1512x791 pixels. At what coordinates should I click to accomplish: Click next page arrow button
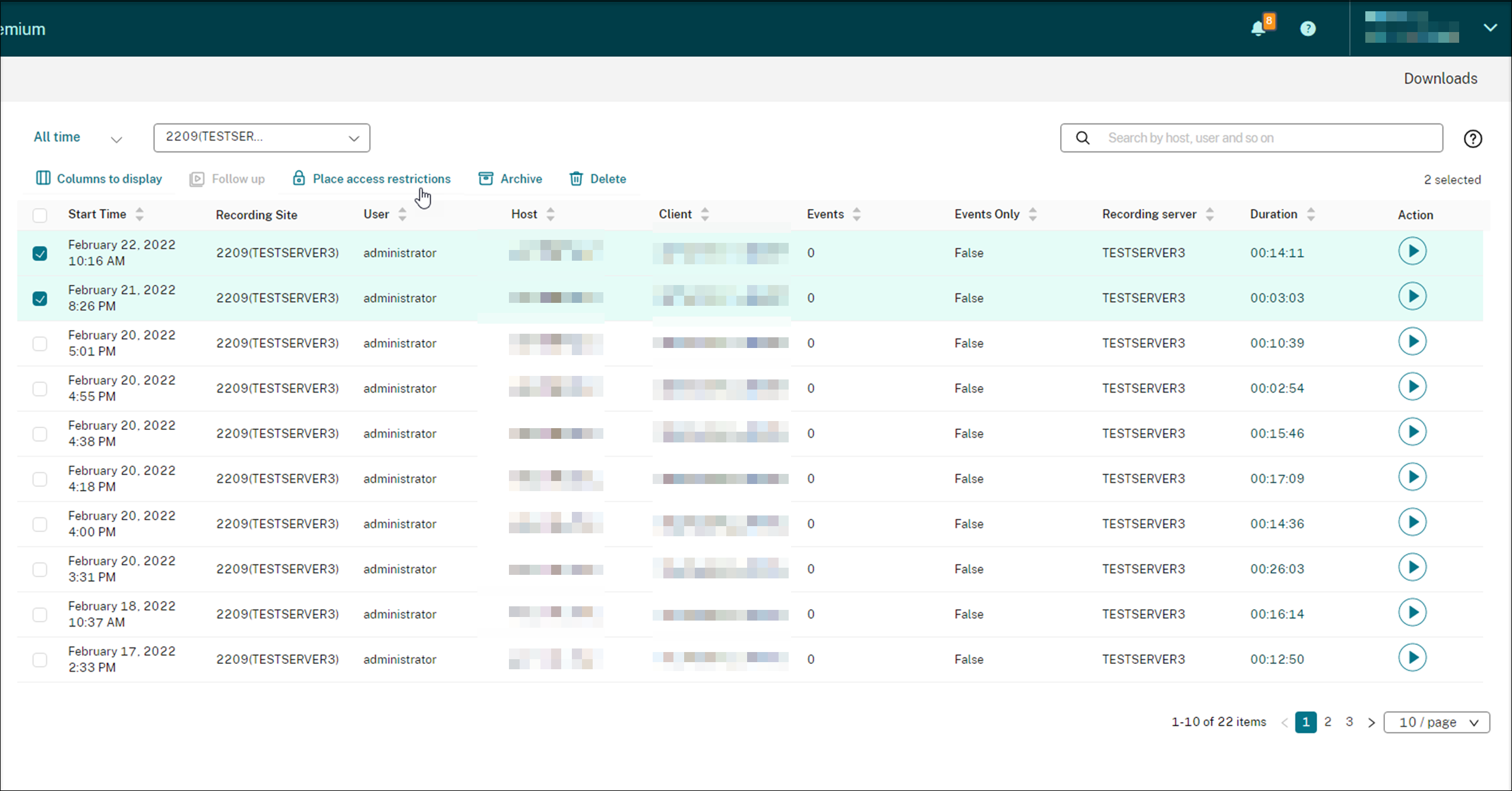(x=1371, y=722)
